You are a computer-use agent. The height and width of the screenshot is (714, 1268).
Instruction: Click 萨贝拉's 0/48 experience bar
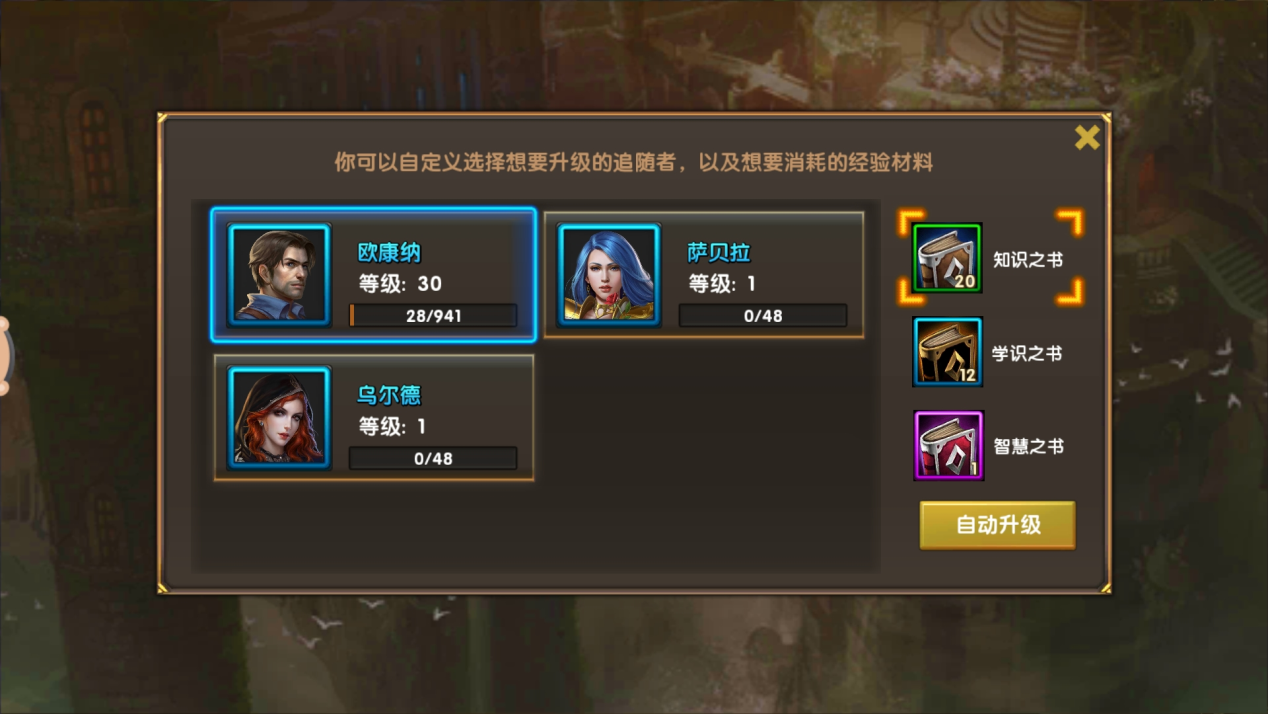click(763, 316)
